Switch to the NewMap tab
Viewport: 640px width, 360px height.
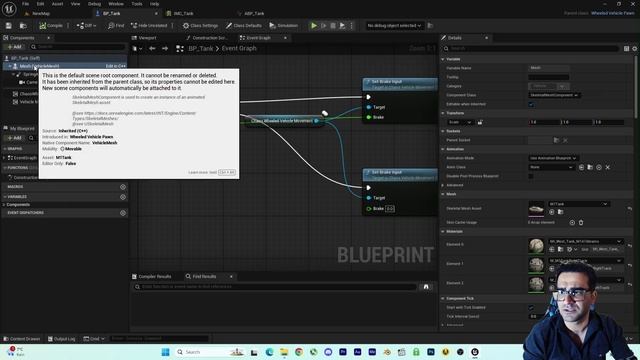(x=41, y=13)
